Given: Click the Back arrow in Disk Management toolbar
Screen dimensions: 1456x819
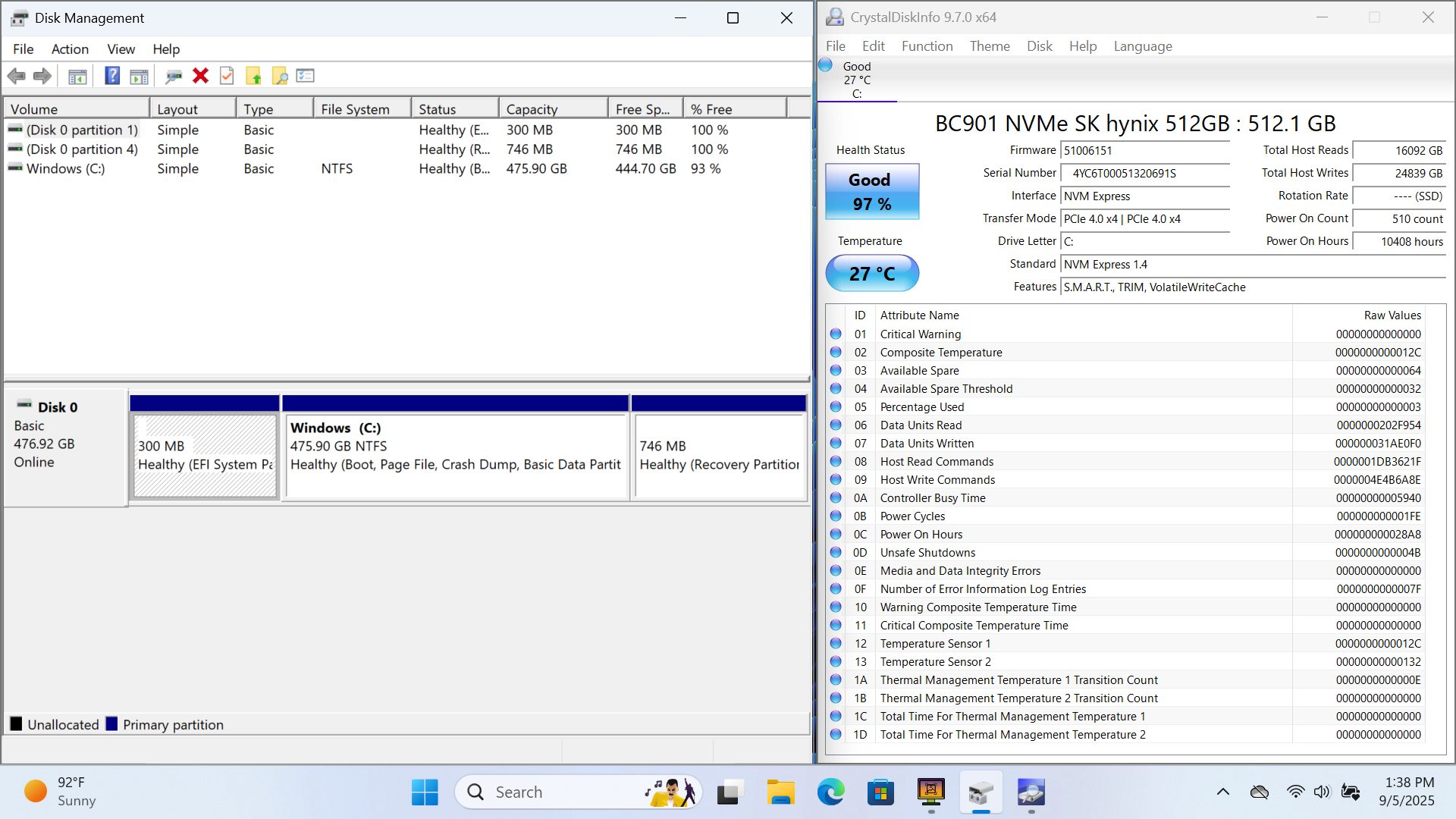Looking at the screenshot, I should click(16, 76).
